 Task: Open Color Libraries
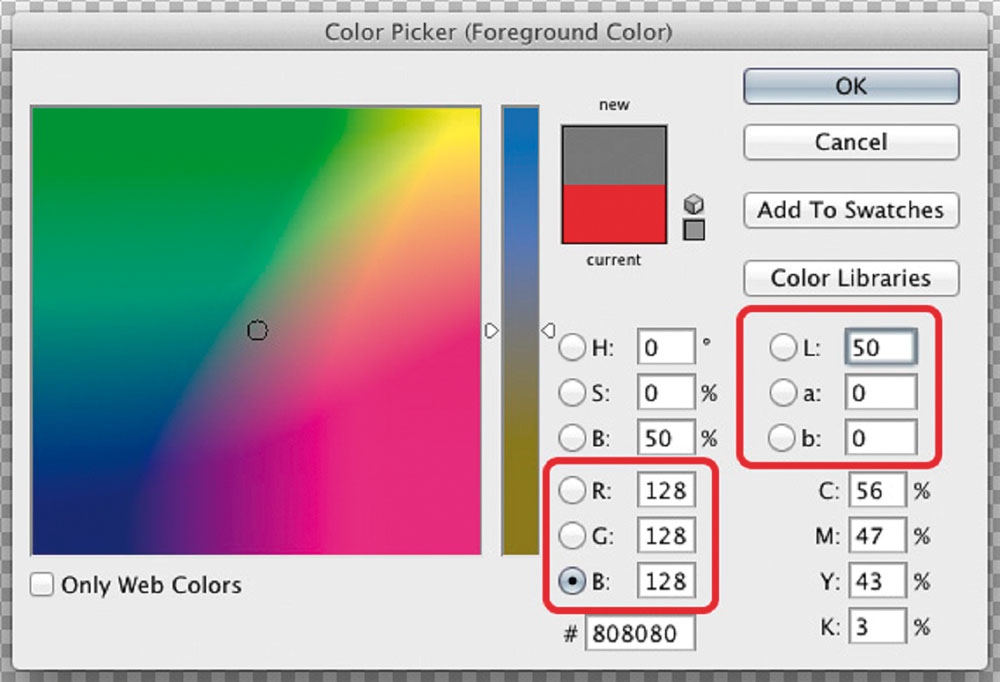point(851,278)
